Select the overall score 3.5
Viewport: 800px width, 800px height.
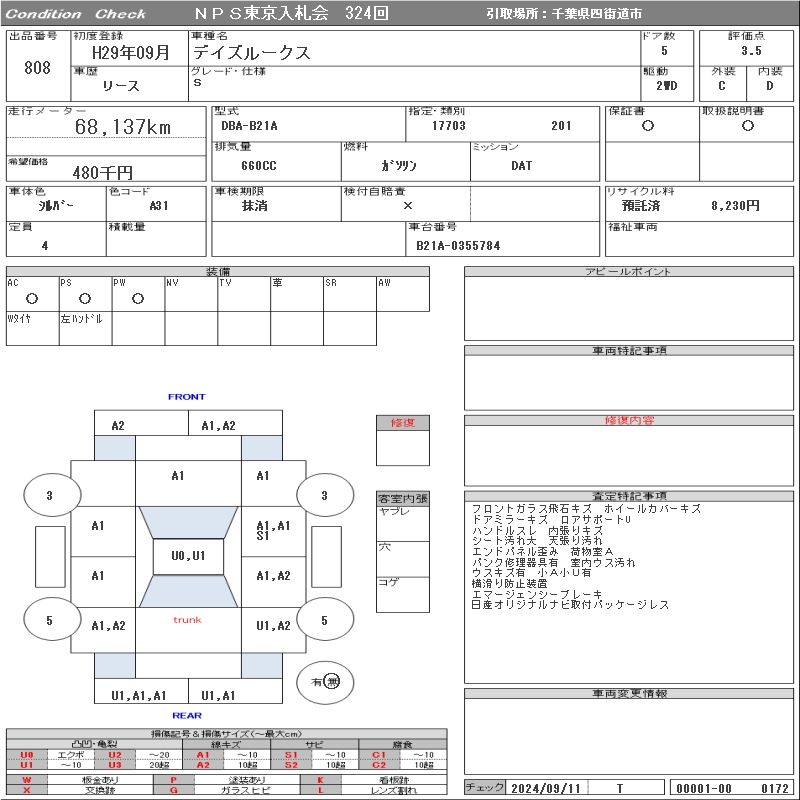point(751,51)
